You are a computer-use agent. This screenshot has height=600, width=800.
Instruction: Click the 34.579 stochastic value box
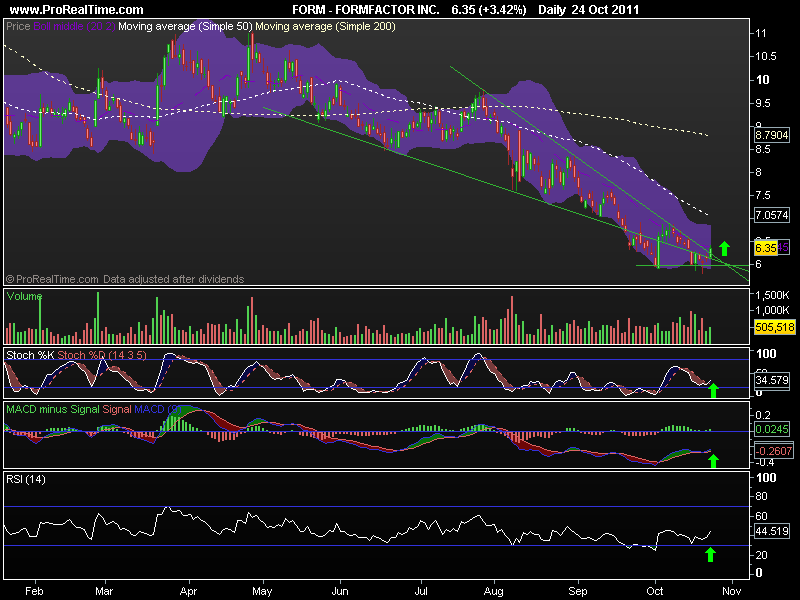(771, 380)
